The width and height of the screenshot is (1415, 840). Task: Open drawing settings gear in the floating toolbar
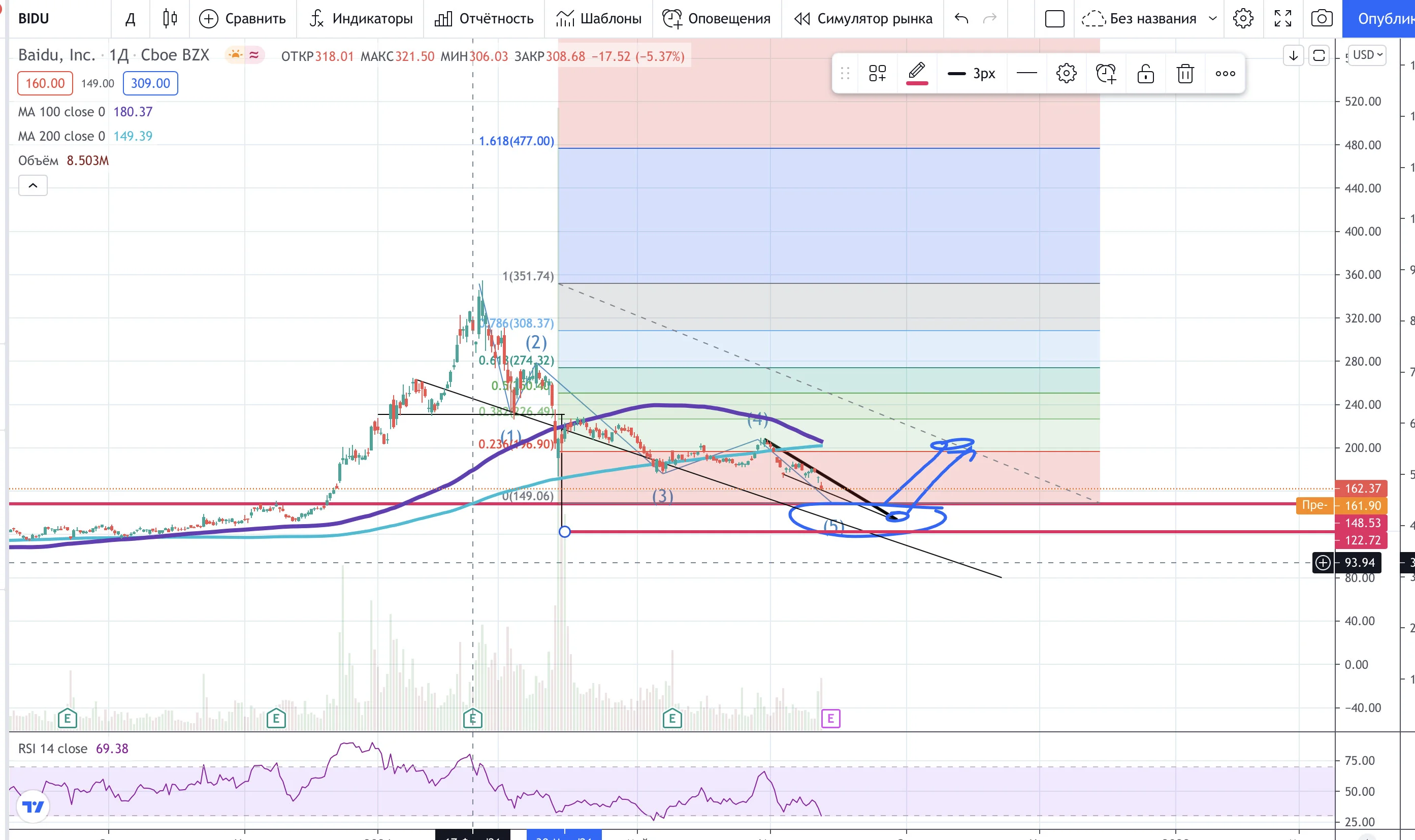pos(1067,73)
